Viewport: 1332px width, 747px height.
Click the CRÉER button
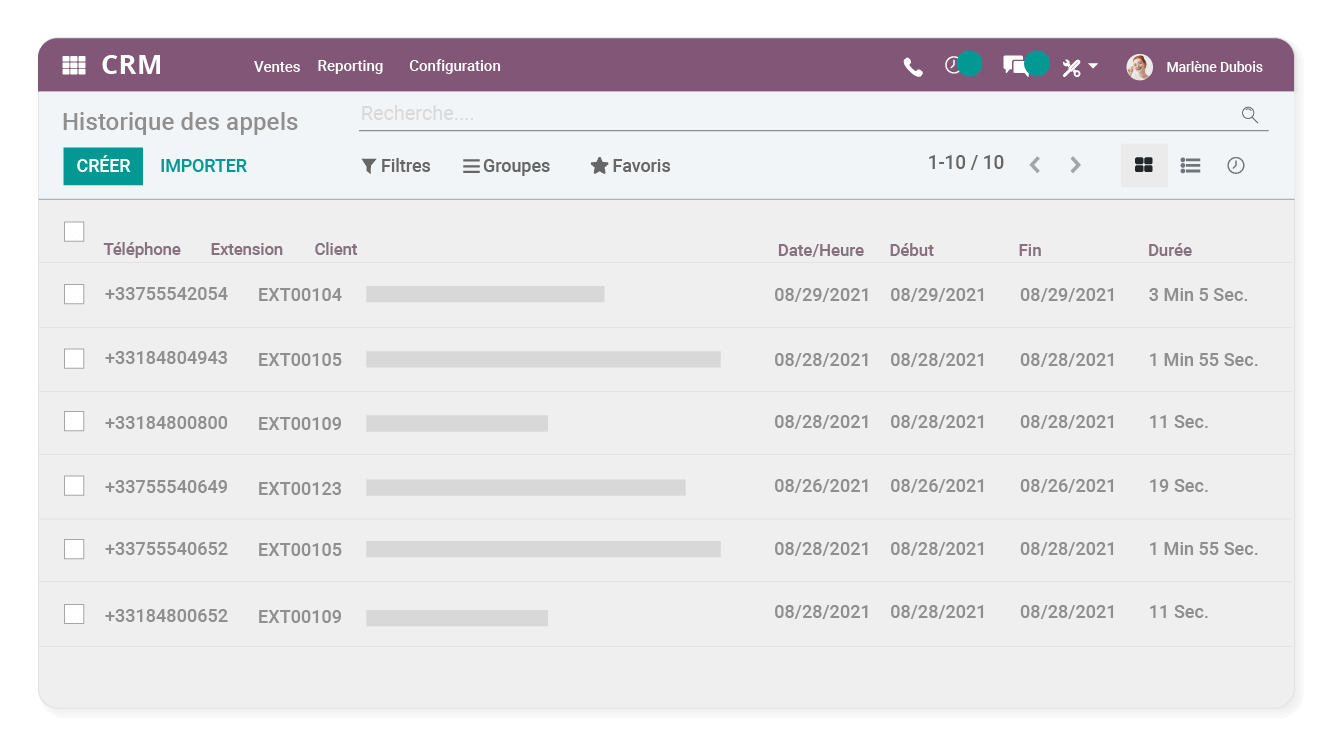point(103,166)
